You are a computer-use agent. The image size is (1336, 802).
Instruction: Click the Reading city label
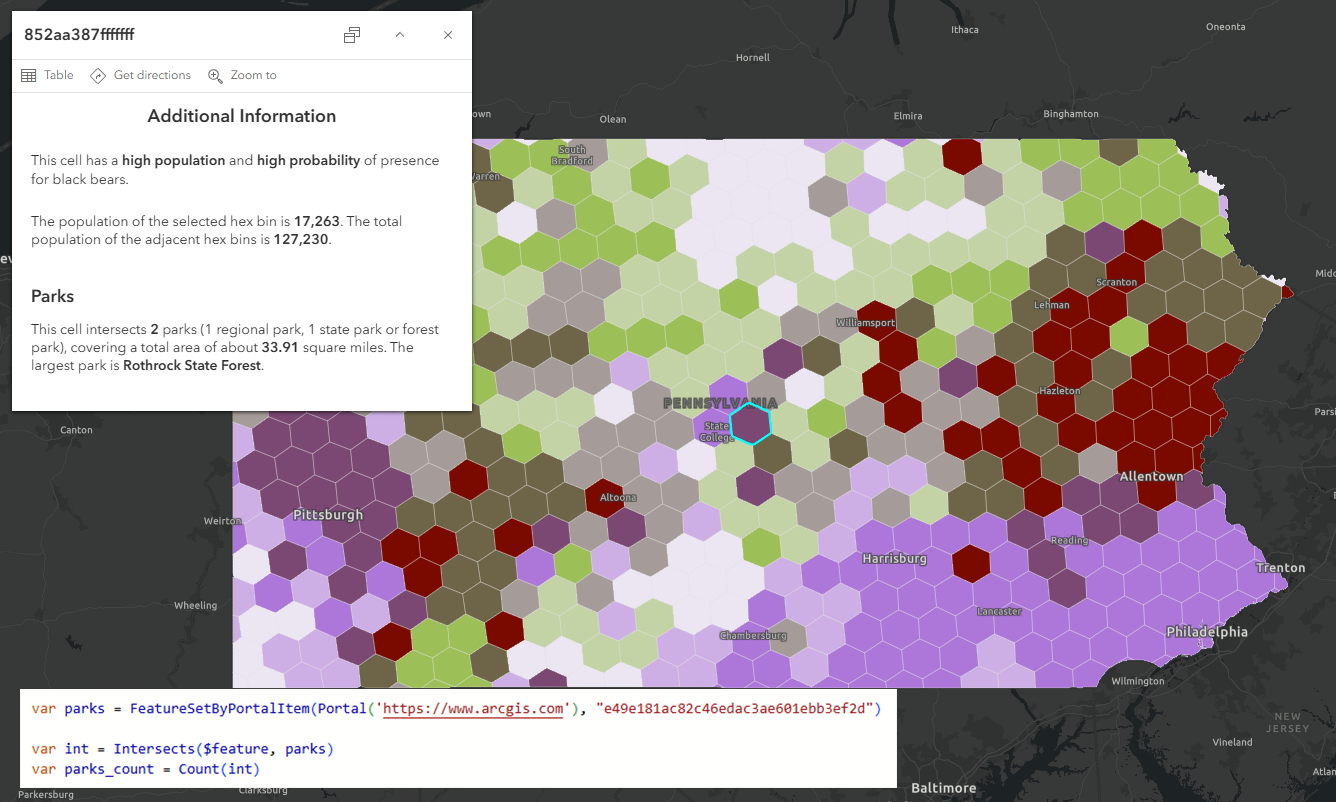[x=1069, y=541]
